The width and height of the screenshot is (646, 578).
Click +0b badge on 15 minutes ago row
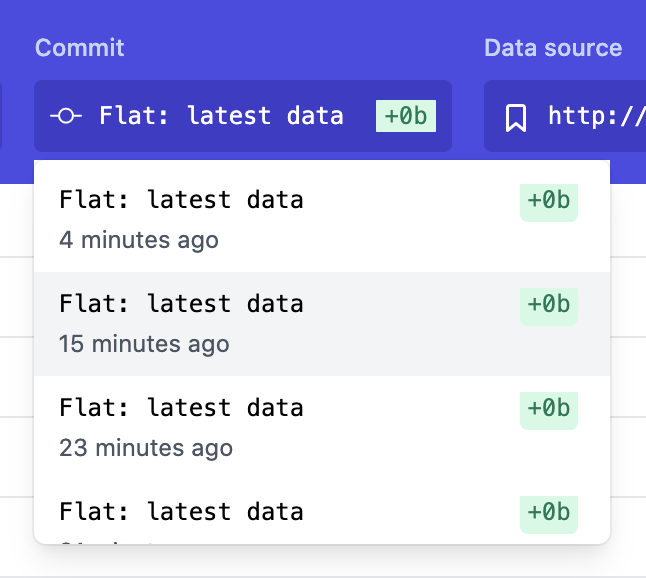tap(549, 306)
